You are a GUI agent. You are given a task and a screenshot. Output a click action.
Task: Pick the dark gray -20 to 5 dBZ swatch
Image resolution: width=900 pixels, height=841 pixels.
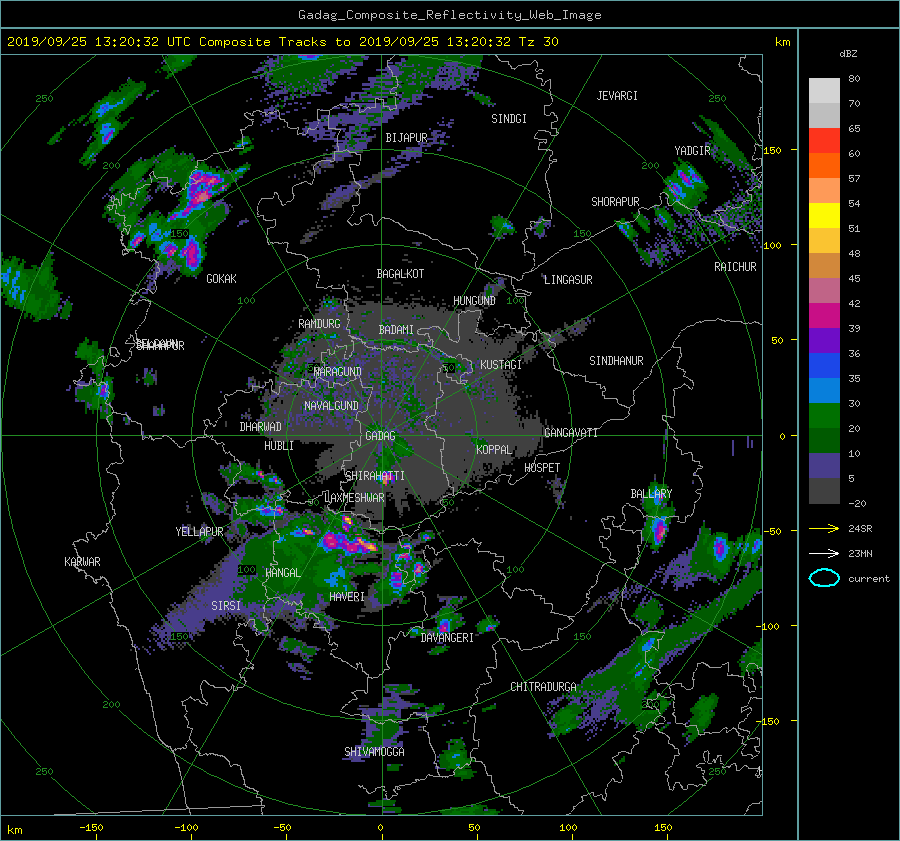pyautogui.click(x=824, y=491)
